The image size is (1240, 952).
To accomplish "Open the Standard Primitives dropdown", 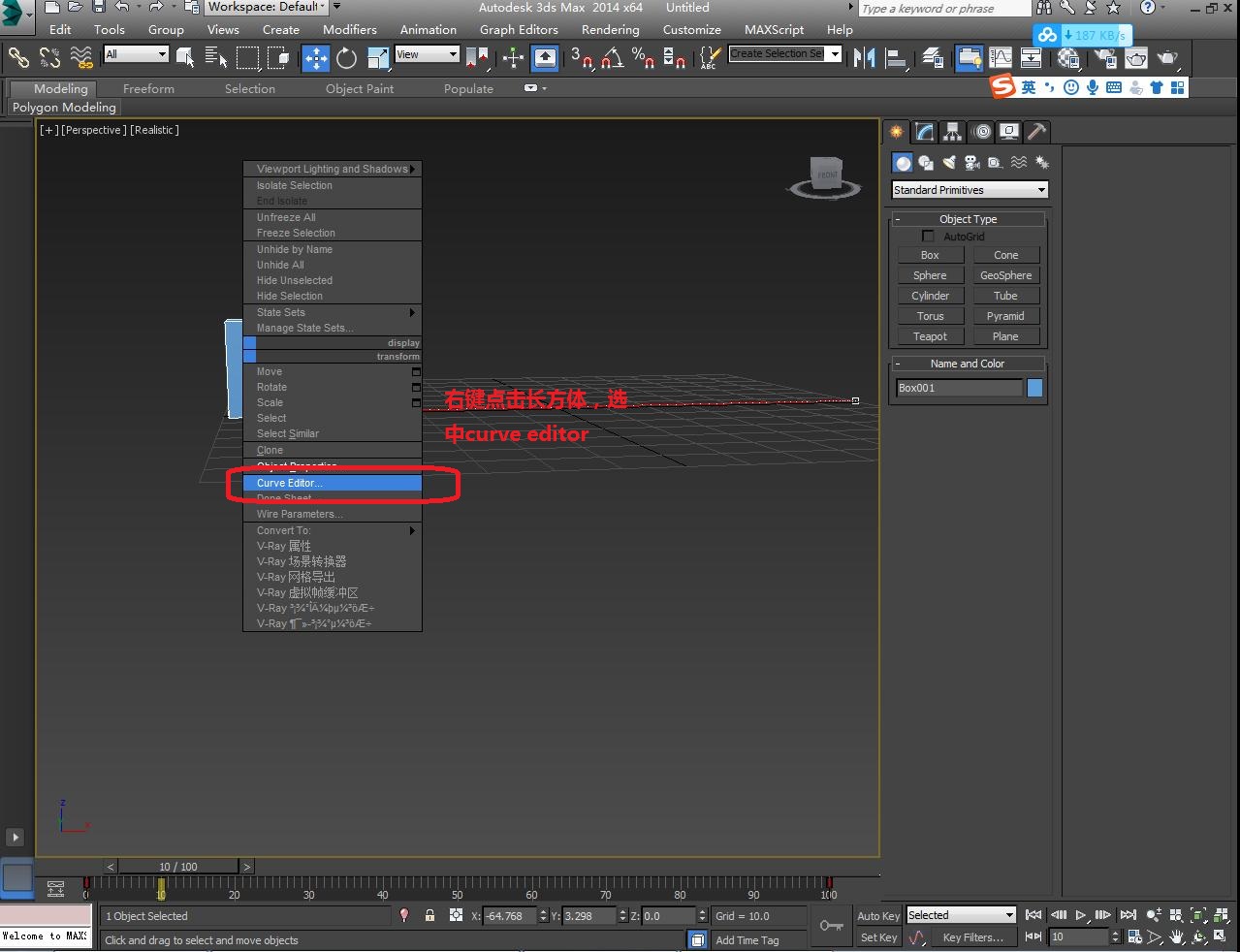I will coord(970,190).
